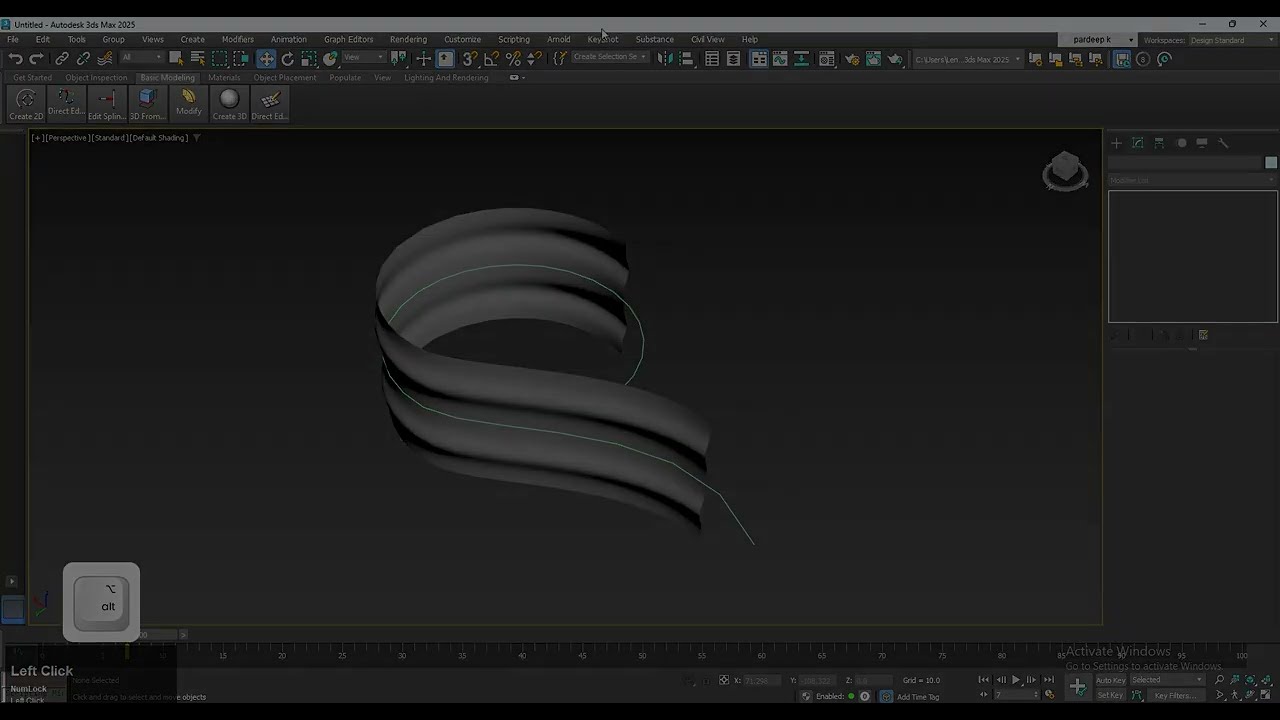Open Render Setup teapot icon
1280x720 pixels.
pos(852,59)
